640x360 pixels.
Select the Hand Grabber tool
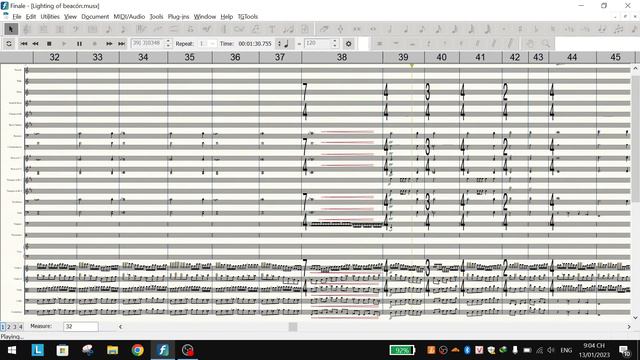[530, 43]
